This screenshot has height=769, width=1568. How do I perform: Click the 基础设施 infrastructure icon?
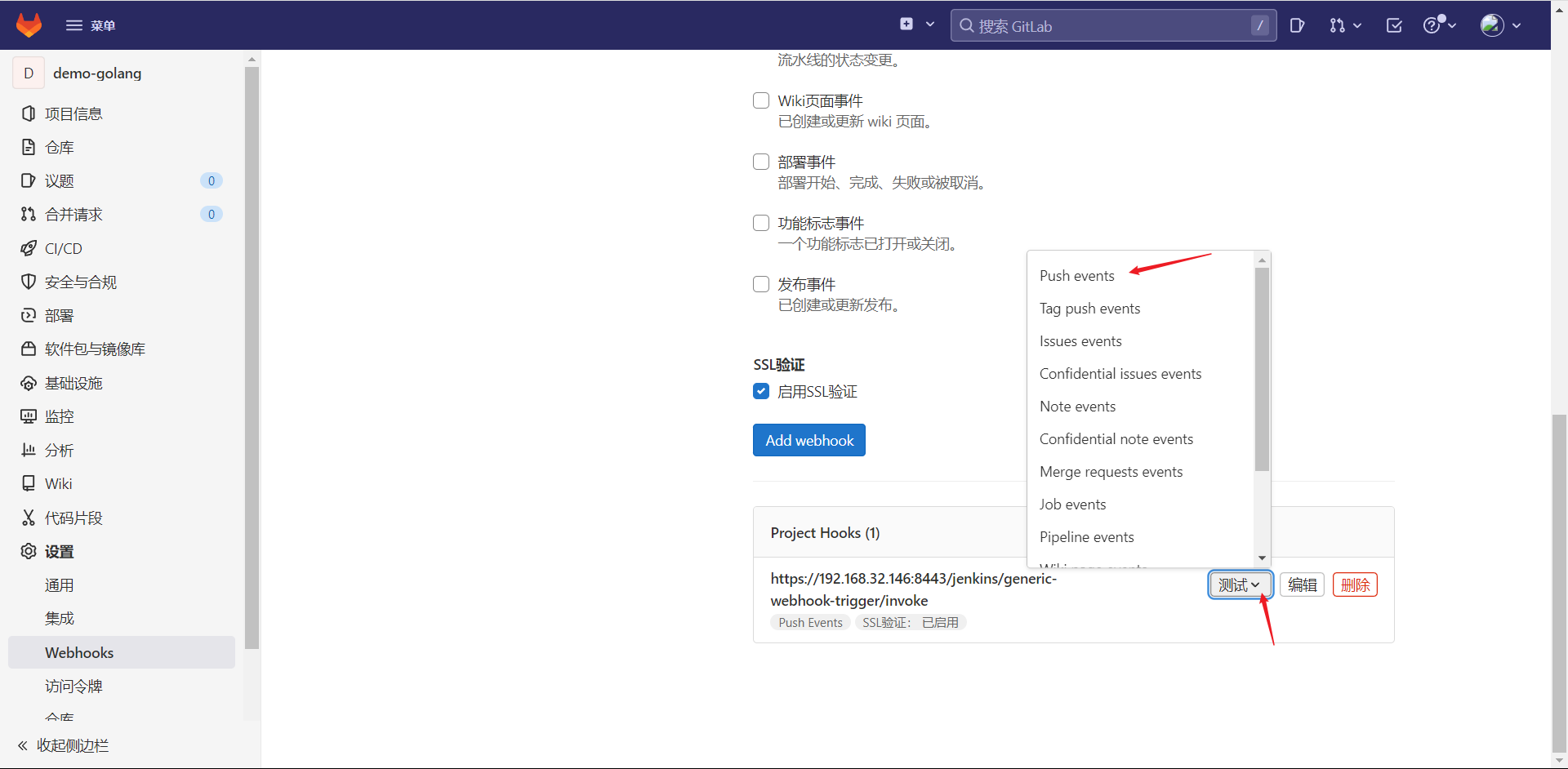tap(29, 383)
